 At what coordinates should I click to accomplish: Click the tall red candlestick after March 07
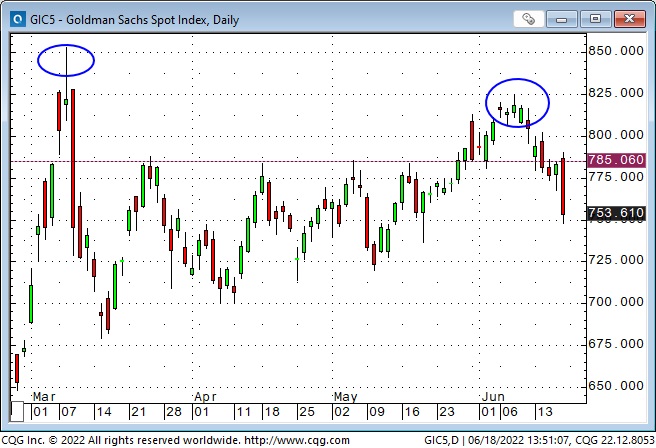[x=73, y=158]
